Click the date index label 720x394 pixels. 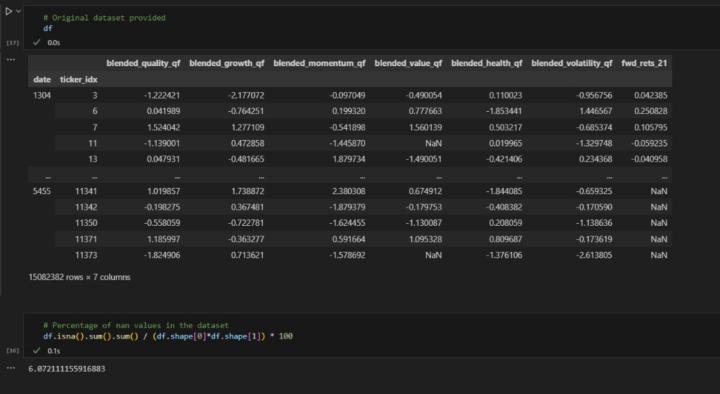pyautogui.click(x=42, y=79)
